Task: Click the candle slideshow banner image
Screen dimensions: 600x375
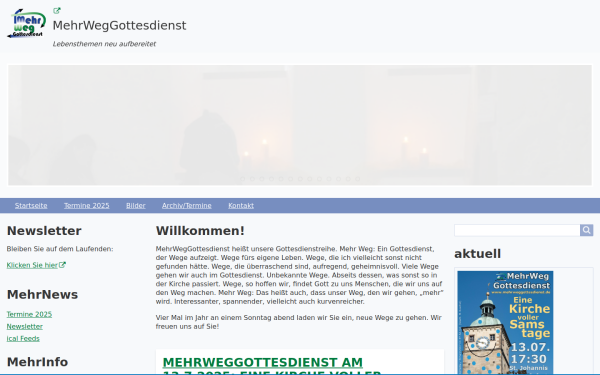Action: 300,125
